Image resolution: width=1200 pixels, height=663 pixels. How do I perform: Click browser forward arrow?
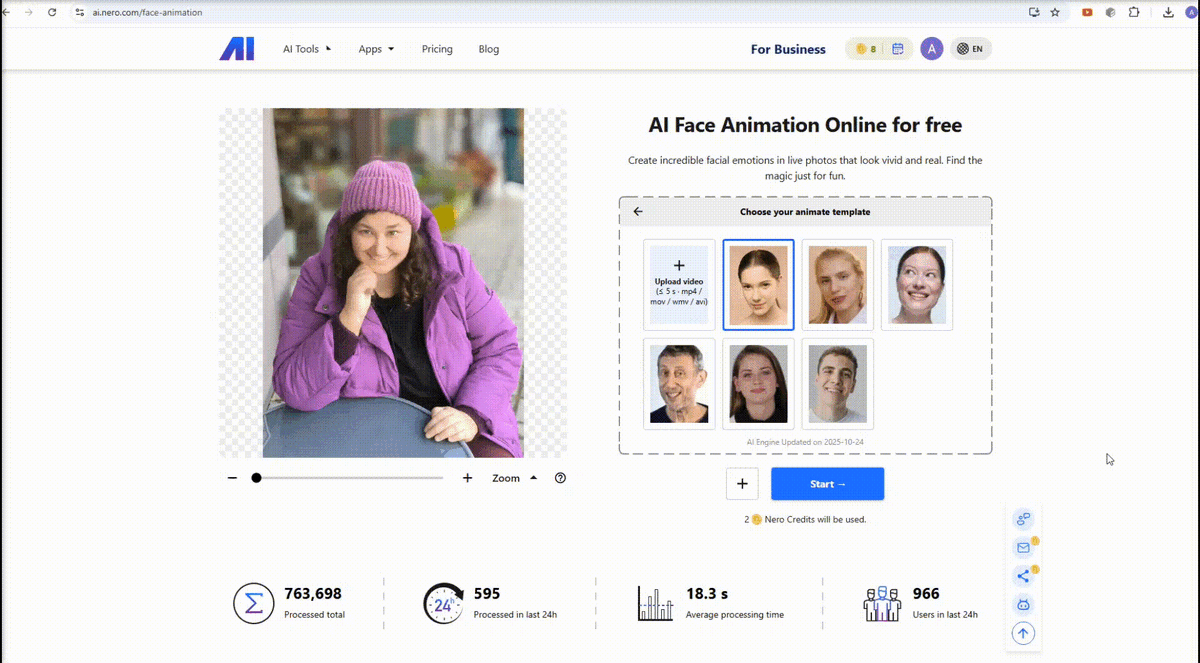pyautogui.click(x=29, y=12)
